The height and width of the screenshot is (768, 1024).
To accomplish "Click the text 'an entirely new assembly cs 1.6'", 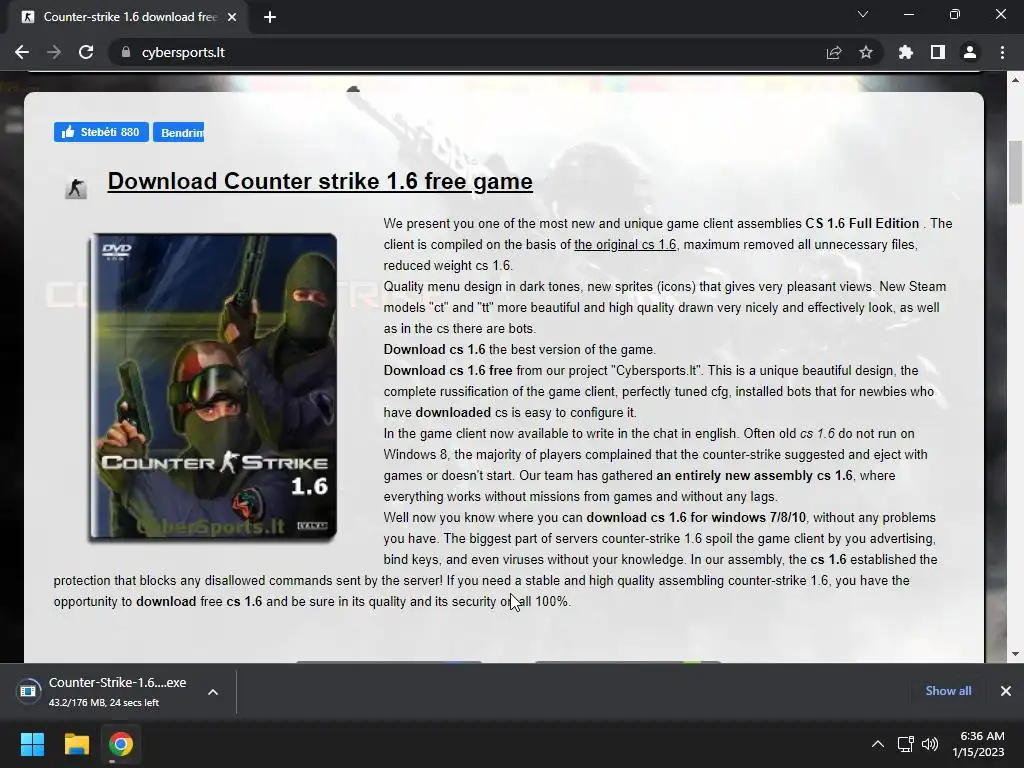I will 754,475.
